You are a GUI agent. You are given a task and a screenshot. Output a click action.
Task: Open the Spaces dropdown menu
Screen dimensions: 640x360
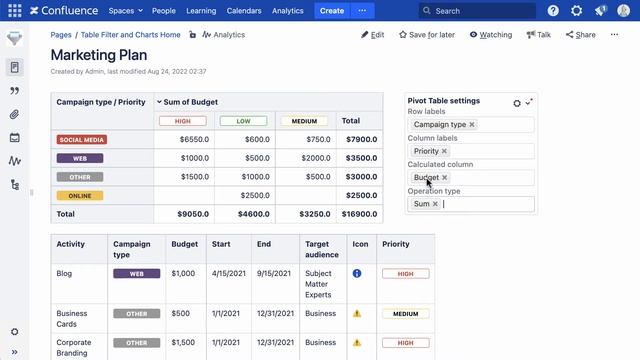pos(125,11)
